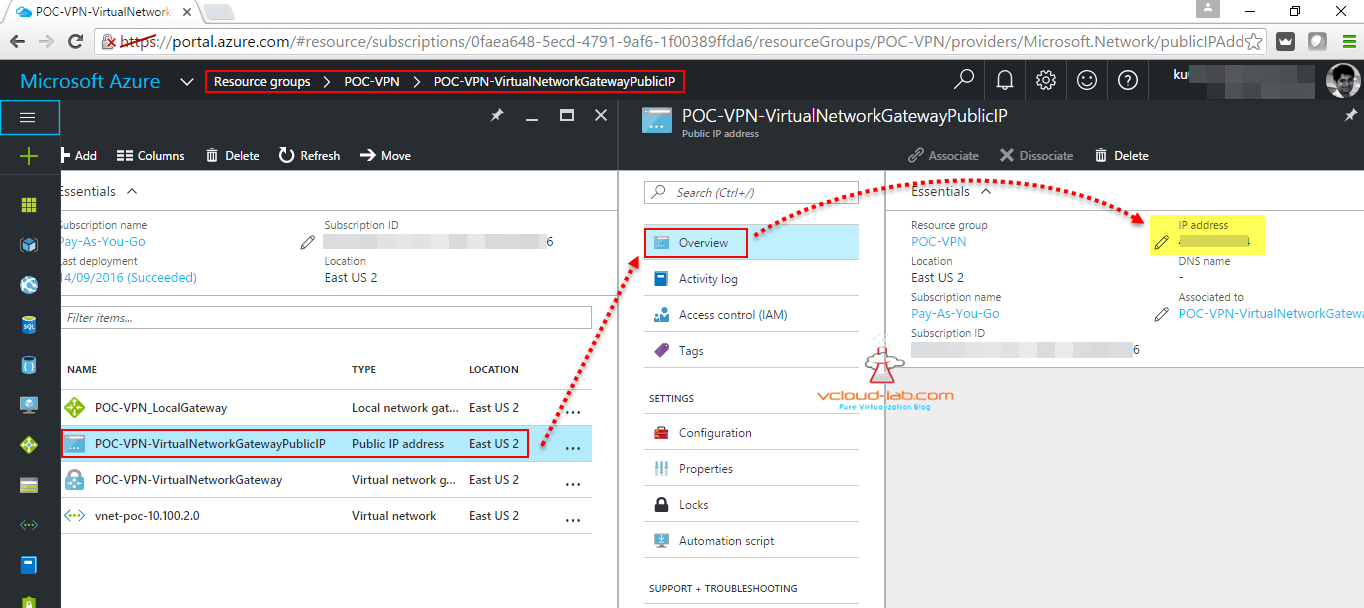
Task: Edit the highlighted IP address via pencil icon
Action: [1161, 241]
